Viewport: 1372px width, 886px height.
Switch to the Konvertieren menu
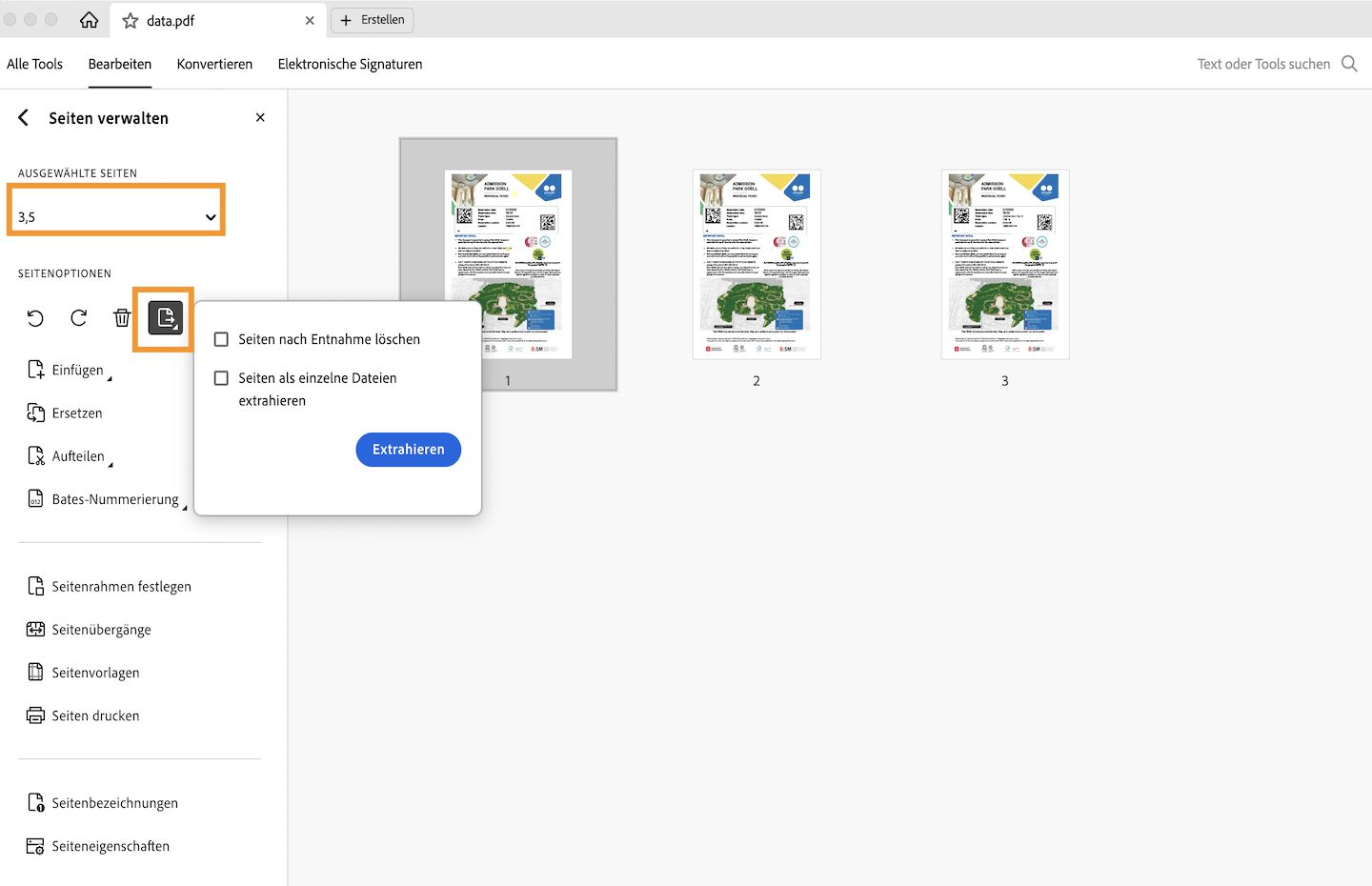point(214,64)
